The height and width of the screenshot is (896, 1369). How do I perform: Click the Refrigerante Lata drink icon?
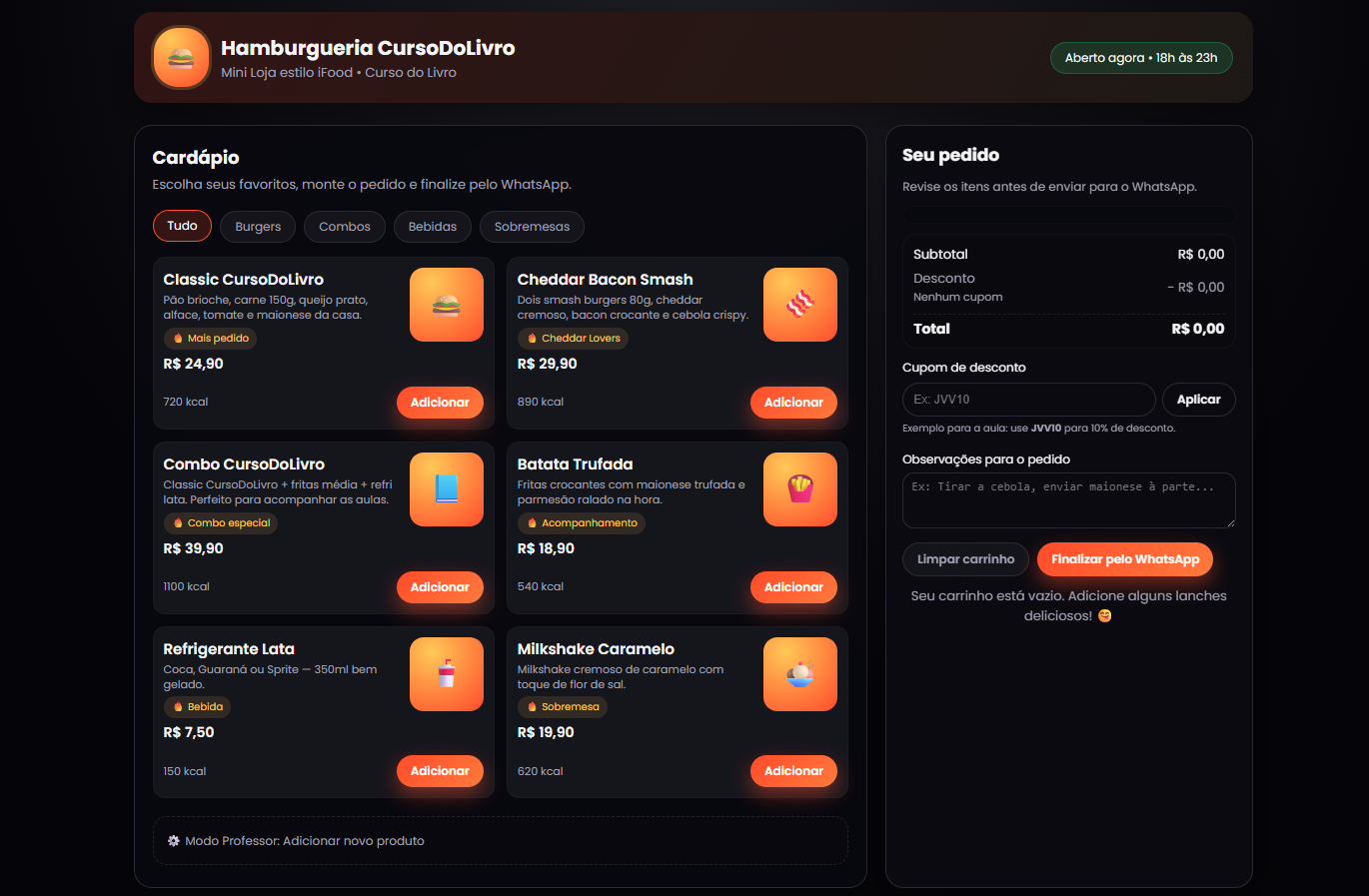click(446, 674)
